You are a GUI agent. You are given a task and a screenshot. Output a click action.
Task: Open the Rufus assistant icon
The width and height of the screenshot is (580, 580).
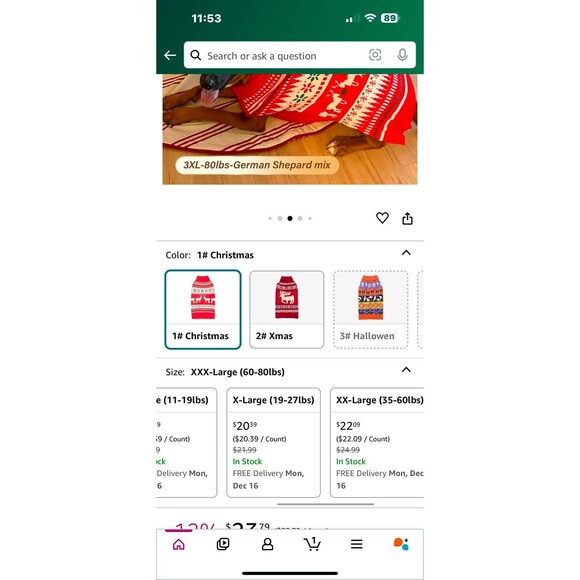pyautogui.click(x=401, y=544)
